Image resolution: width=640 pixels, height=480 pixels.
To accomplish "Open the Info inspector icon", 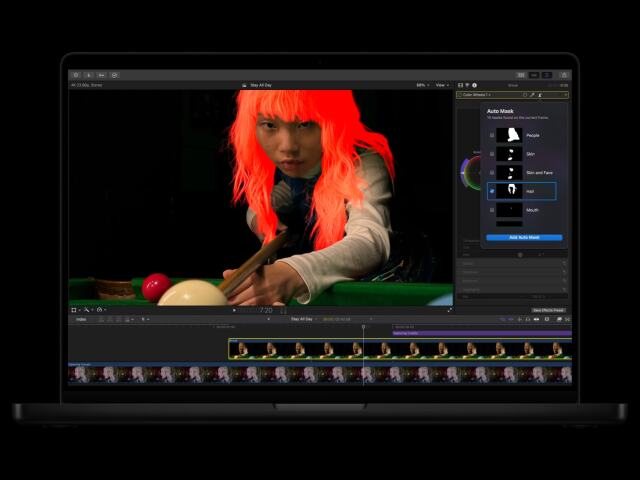I will (474, 85).
